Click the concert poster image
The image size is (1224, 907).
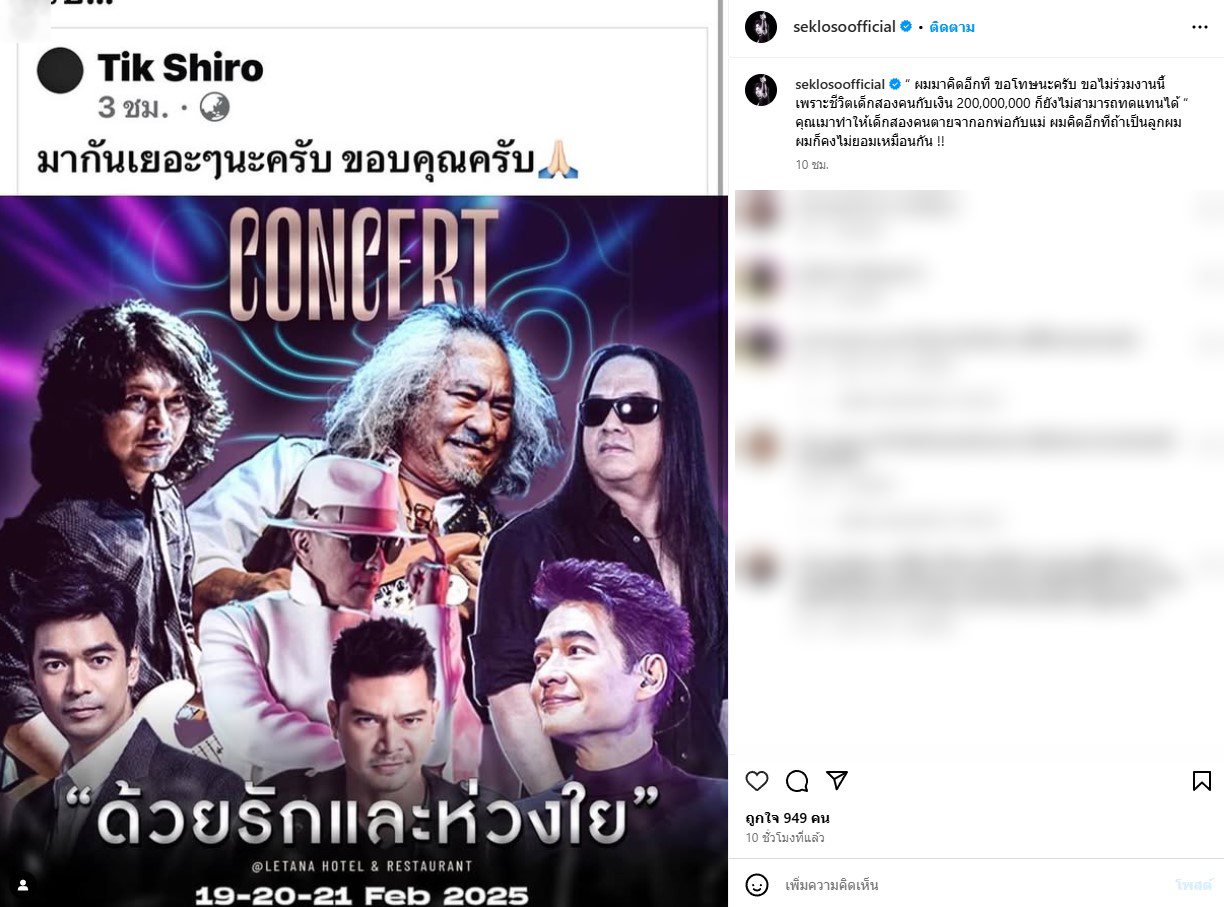[363, 550]
